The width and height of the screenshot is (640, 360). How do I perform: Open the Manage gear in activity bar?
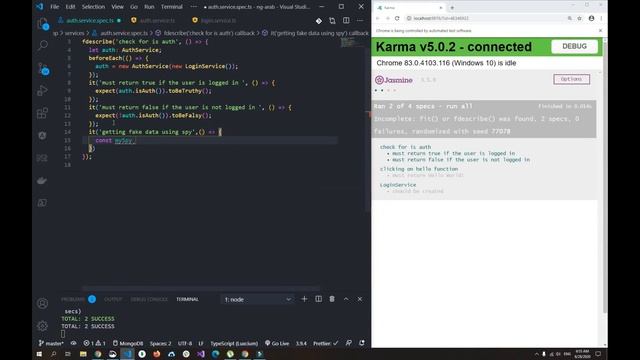pos(42,326)
